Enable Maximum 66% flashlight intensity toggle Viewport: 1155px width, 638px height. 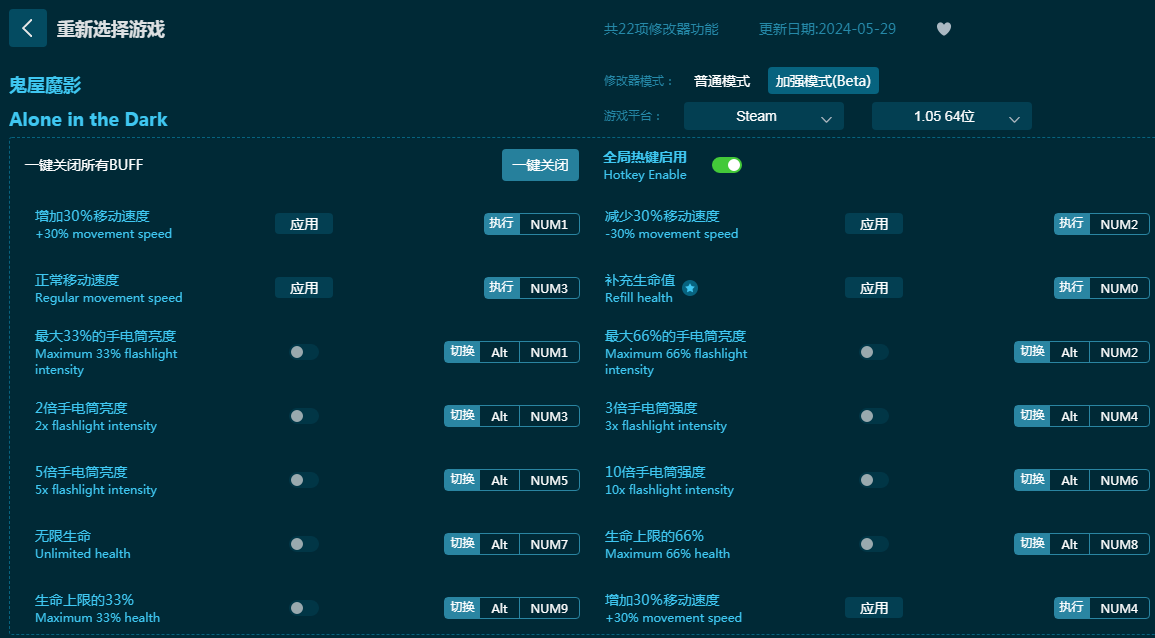[874, 352]
